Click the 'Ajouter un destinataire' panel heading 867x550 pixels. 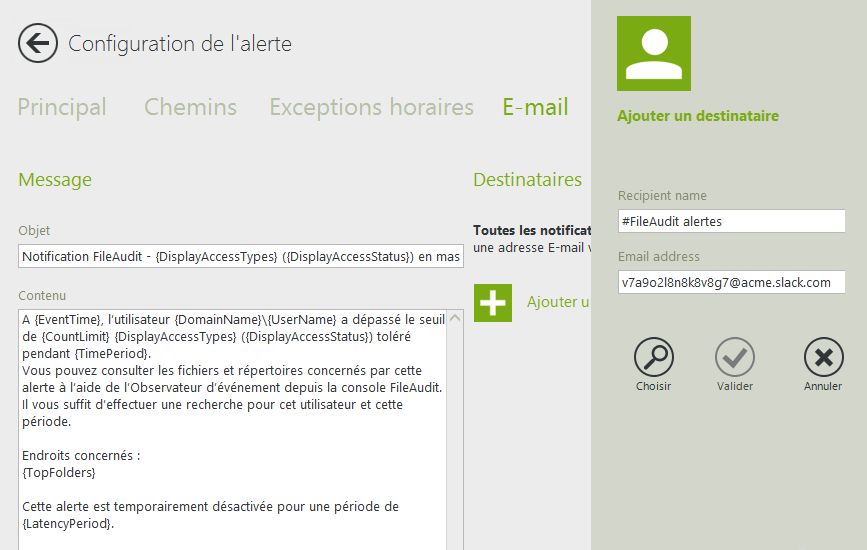tap(698, 116)
